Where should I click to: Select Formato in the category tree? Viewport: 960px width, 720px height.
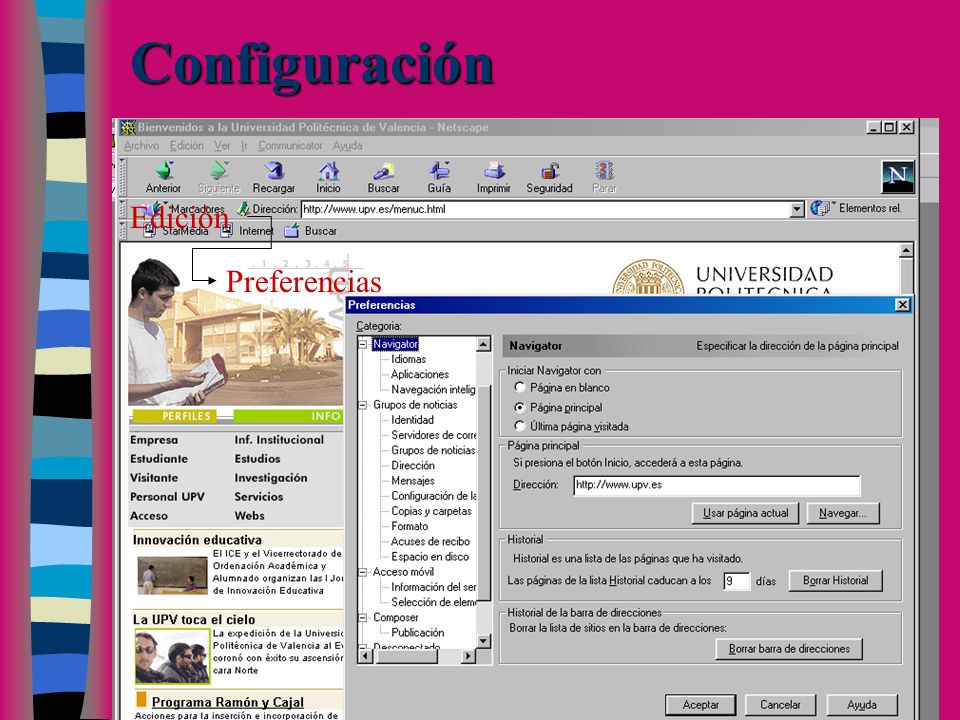click(410, 526)
